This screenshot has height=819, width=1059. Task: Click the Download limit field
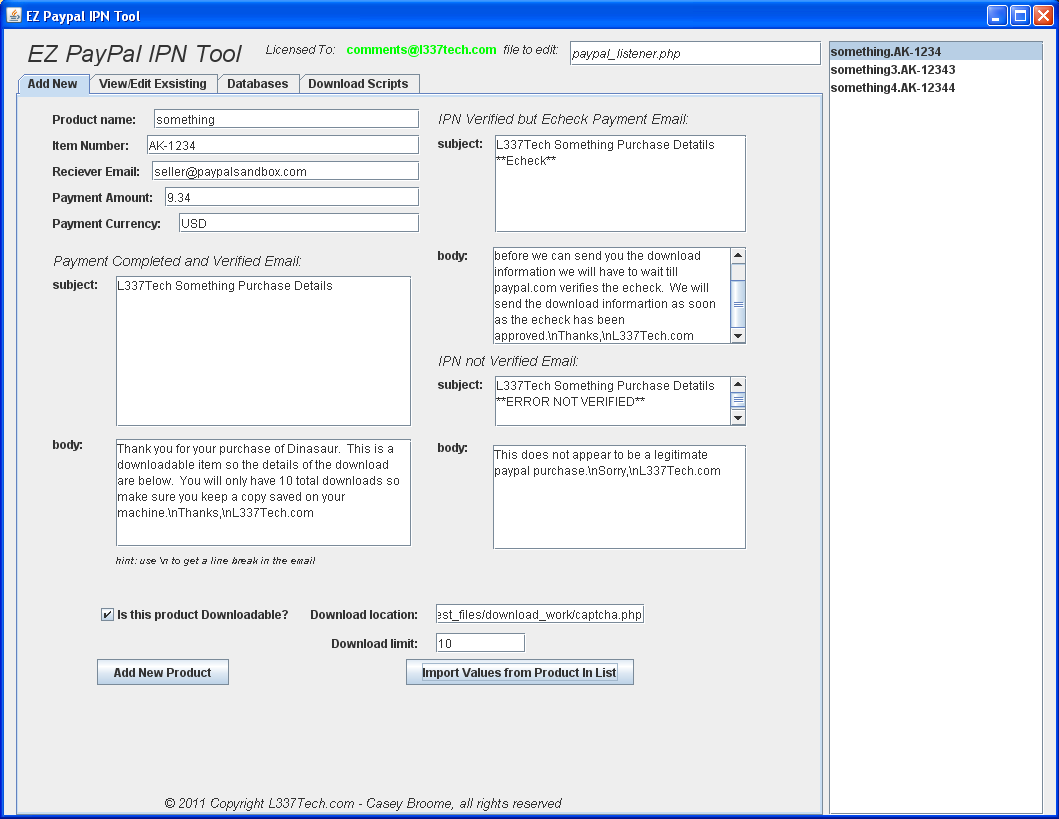[480, 643]
